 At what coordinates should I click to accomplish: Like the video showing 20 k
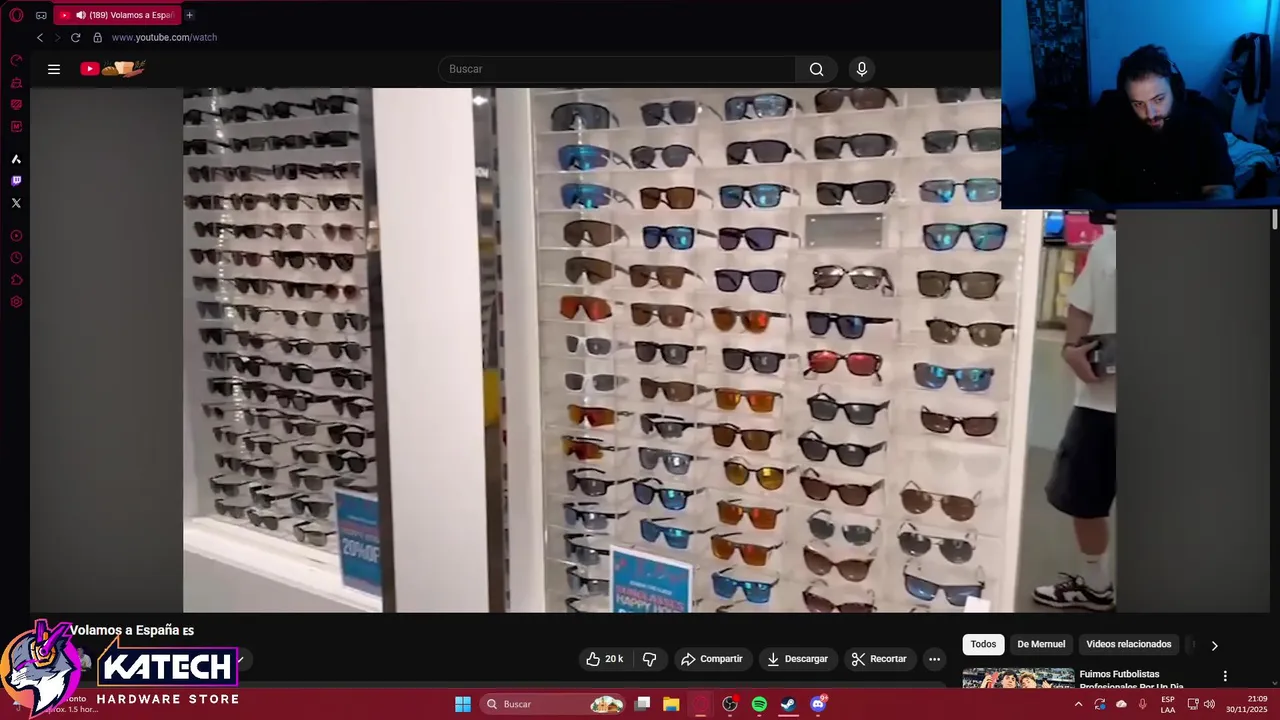(605, 659)
